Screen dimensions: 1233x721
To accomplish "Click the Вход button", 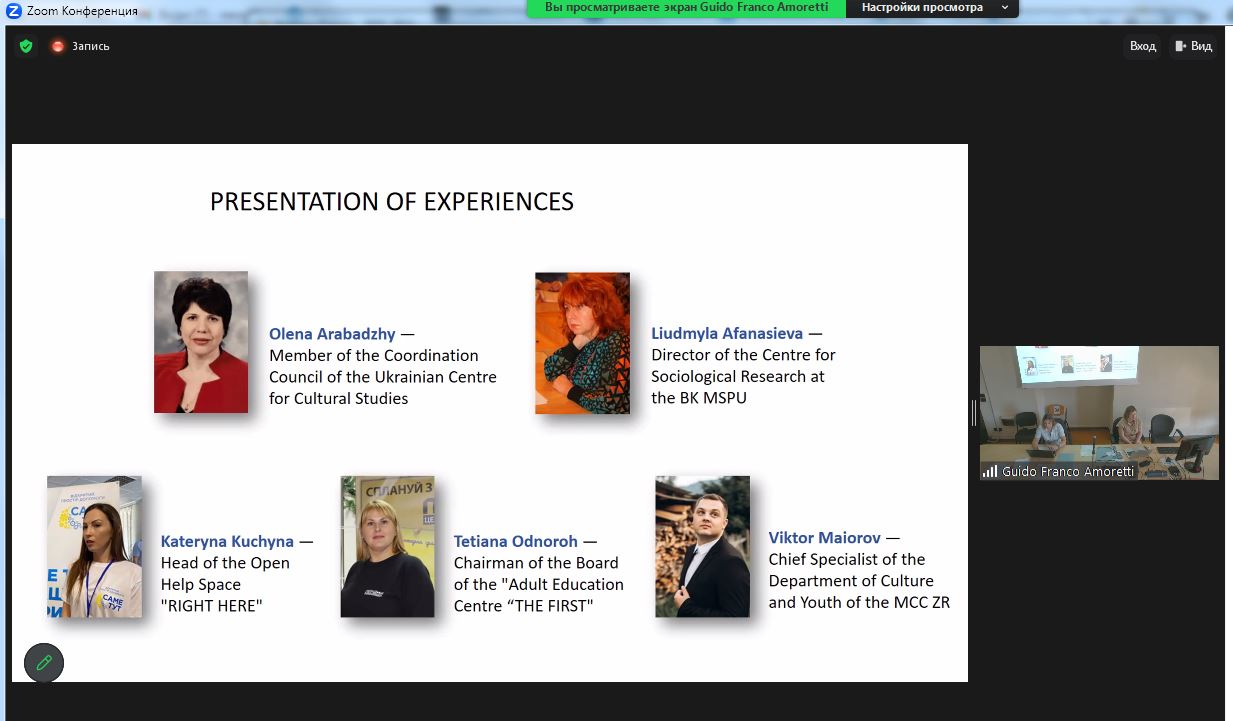I will [x=1142, y=46].
